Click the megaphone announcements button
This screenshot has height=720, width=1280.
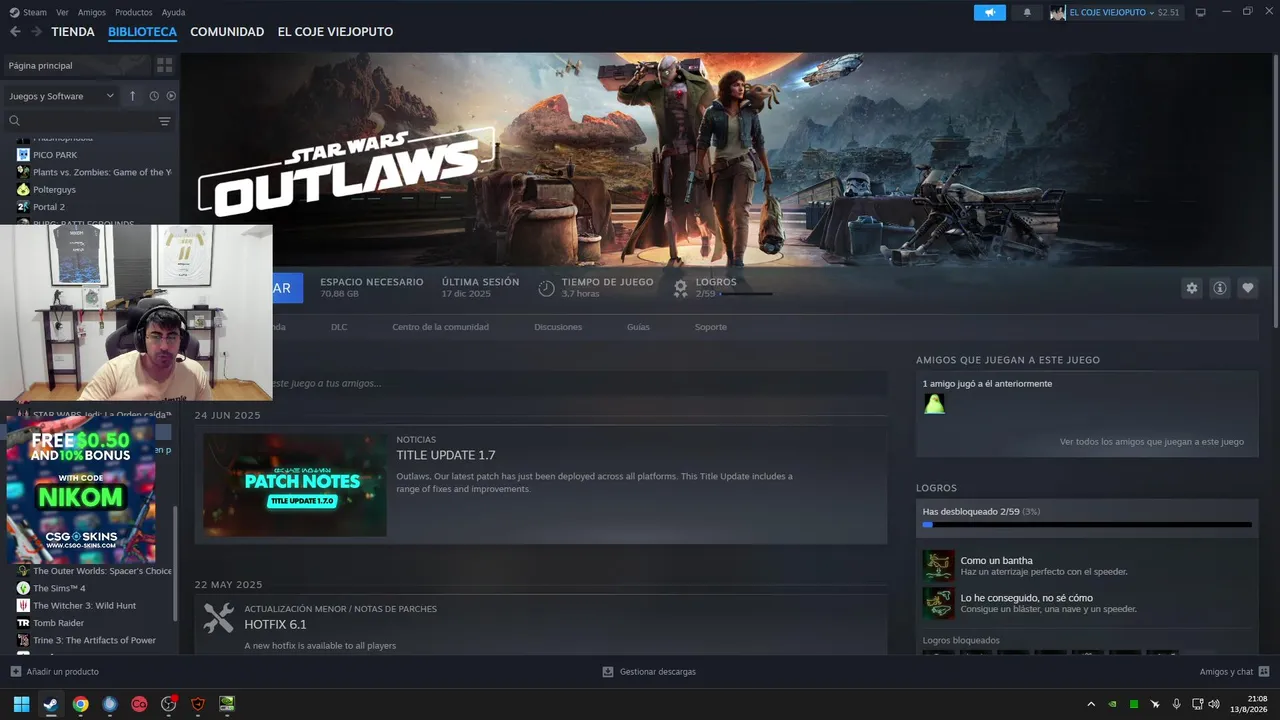tap(990, 12)
